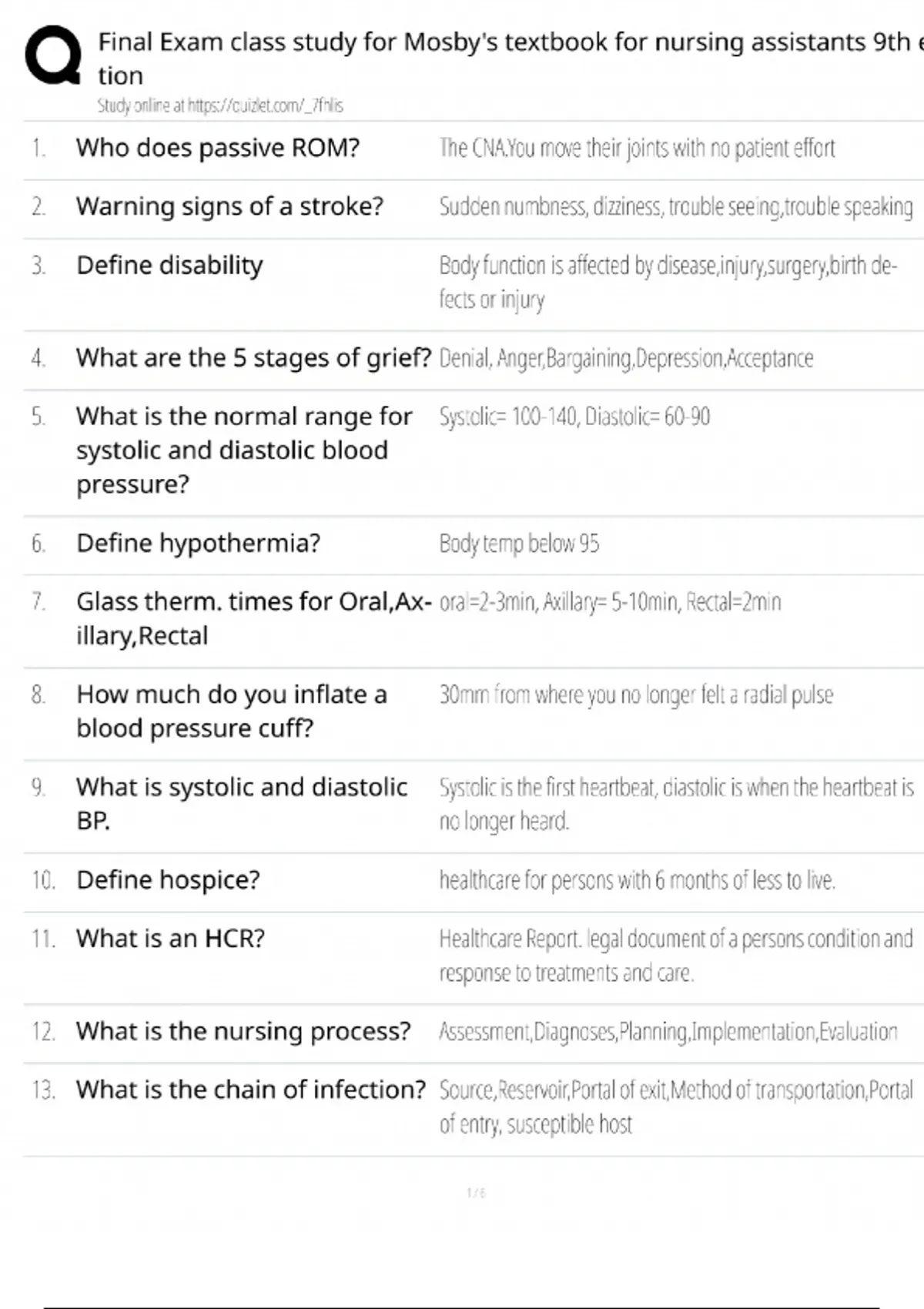Click the '30mm from where you no longer felt' answer

click(x=636, y=695)
